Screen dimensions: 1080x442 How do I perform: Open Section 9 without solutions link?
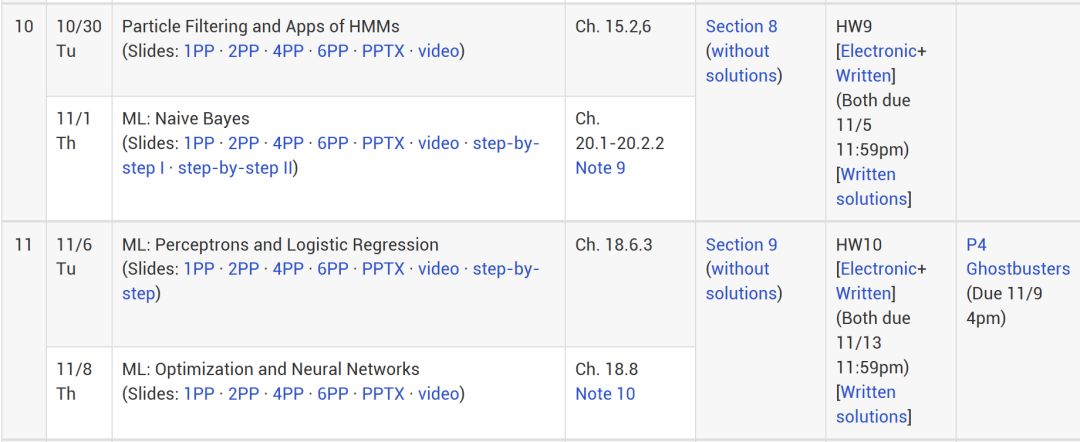coord(740,281)
